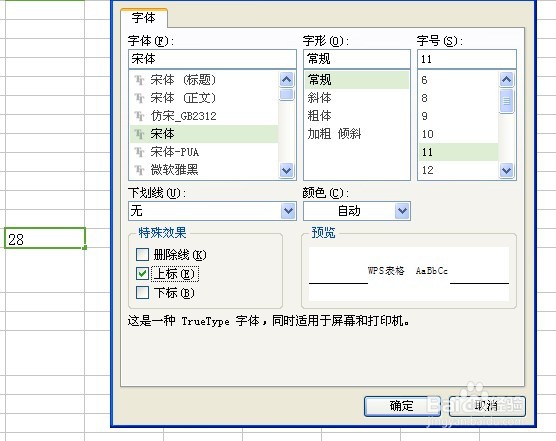Image resolution: width=556 pixels, height=441 pixels.
Task: Choose font 宋体-PUA in the list
Action: (204, 152)
